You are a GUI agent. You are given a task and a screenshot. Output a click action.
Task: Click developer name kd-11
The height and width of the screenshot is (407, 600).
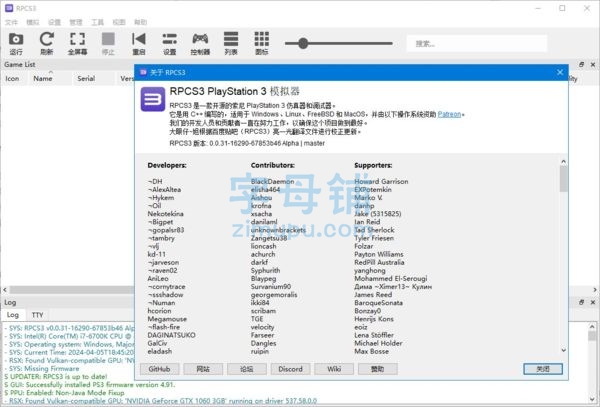(157, 254)
